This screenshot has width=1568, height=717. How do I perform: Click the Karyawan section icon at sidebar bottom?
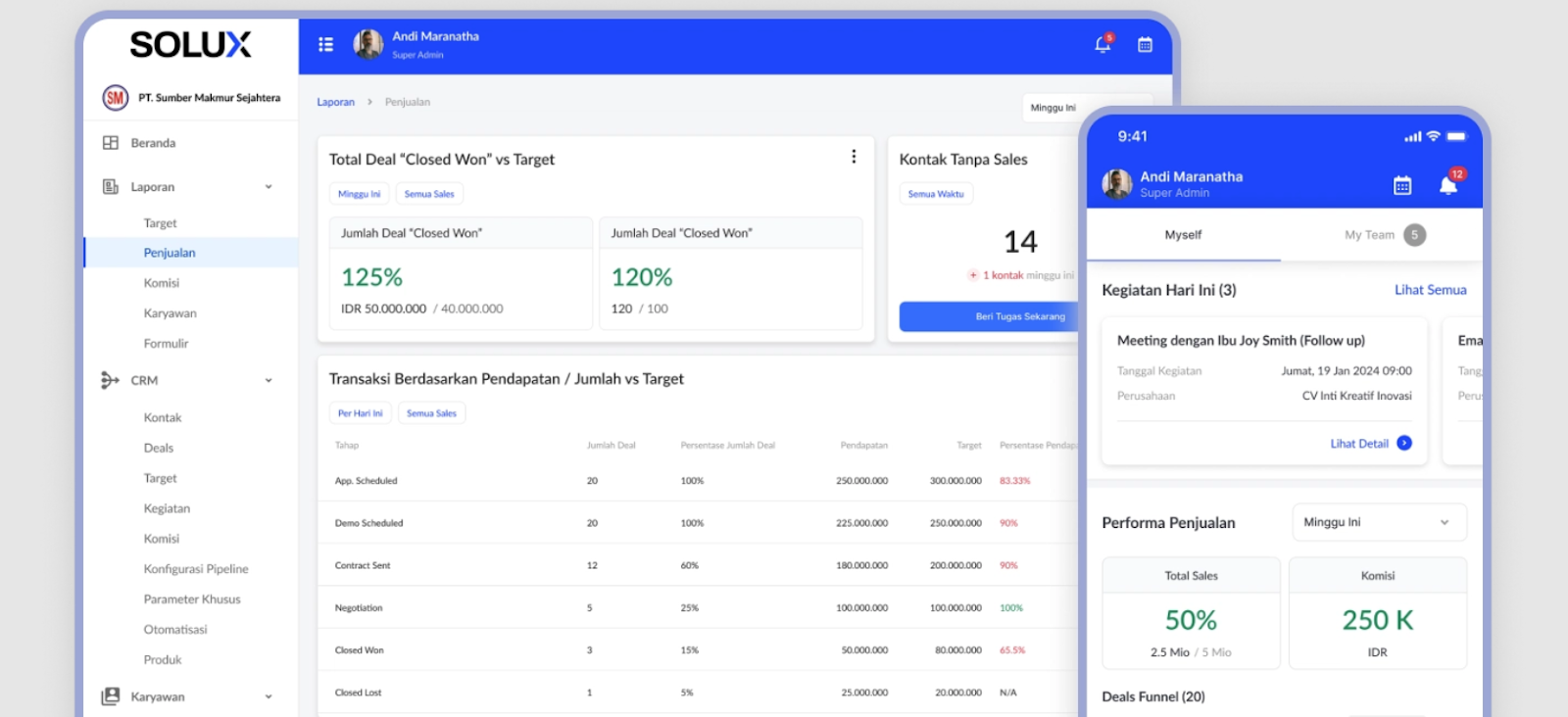click(x=111, y=696)
